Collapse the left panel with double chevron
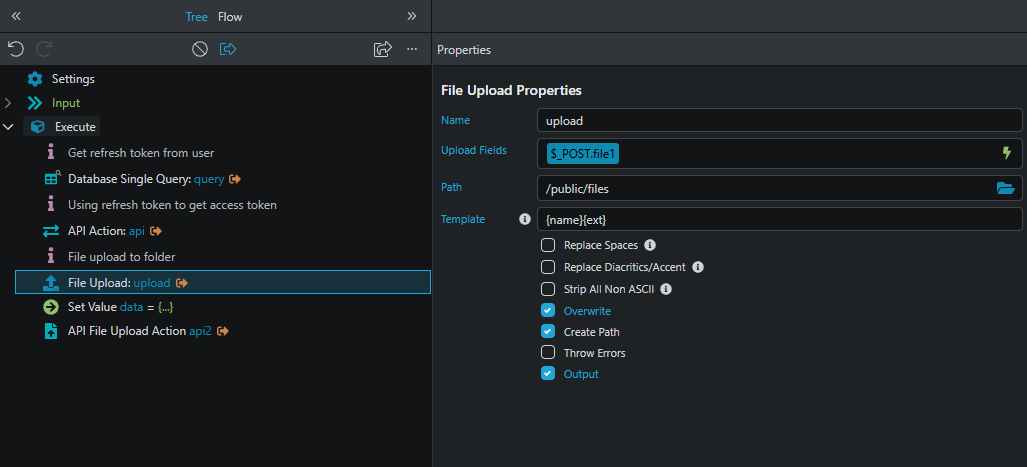The height and width of the screenshot is (467, 1027). pos(16,16)
